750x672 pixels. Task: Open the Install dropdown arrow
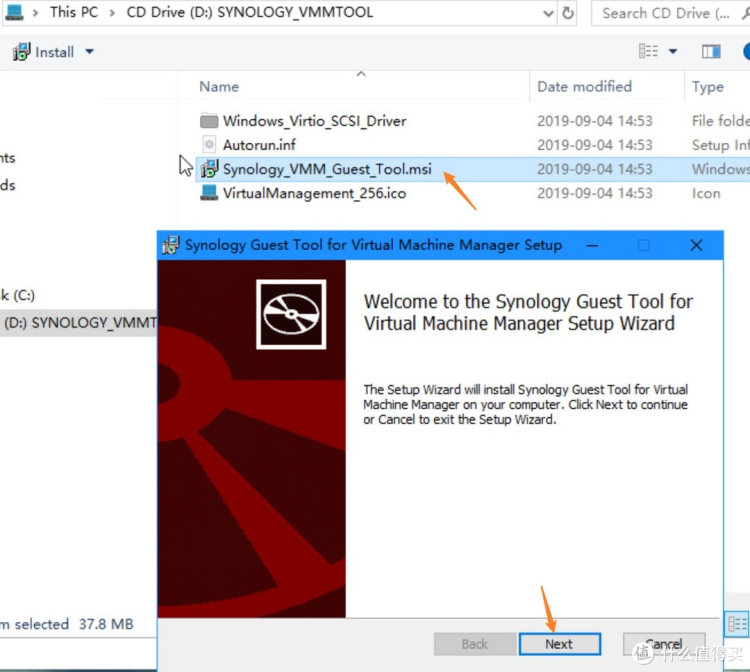coord(89,51)
